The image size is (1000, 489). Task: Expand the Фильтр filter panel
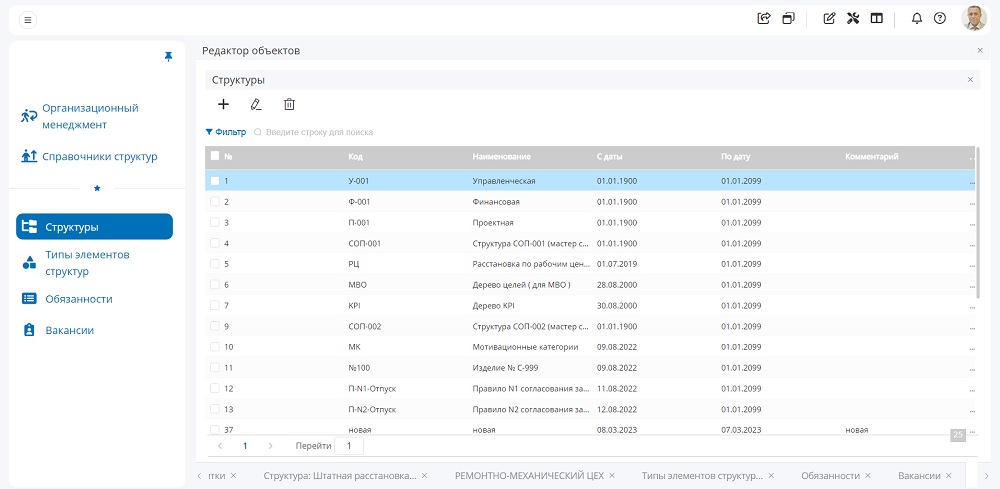point(226,132)
